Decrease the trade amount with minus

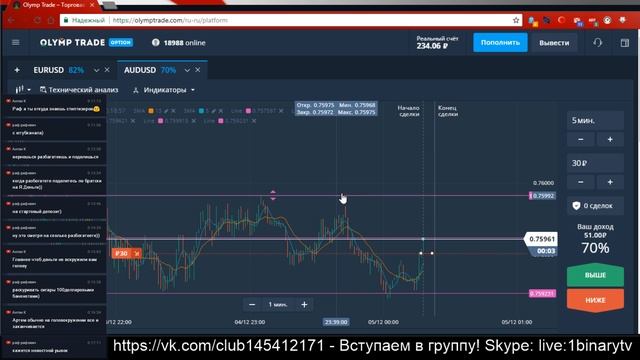(x=581, y=182)
